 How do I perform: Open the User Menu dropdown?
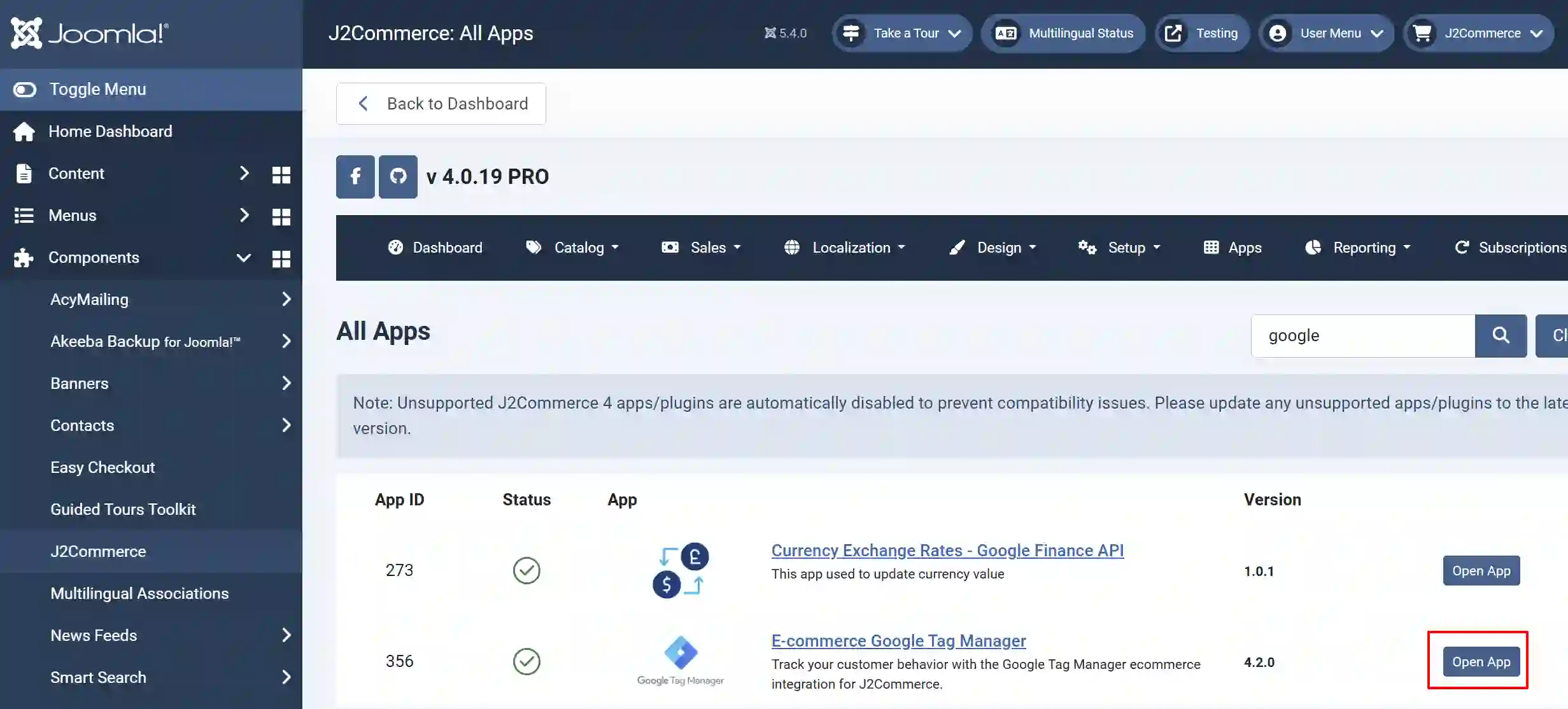tap(1327, 33)
